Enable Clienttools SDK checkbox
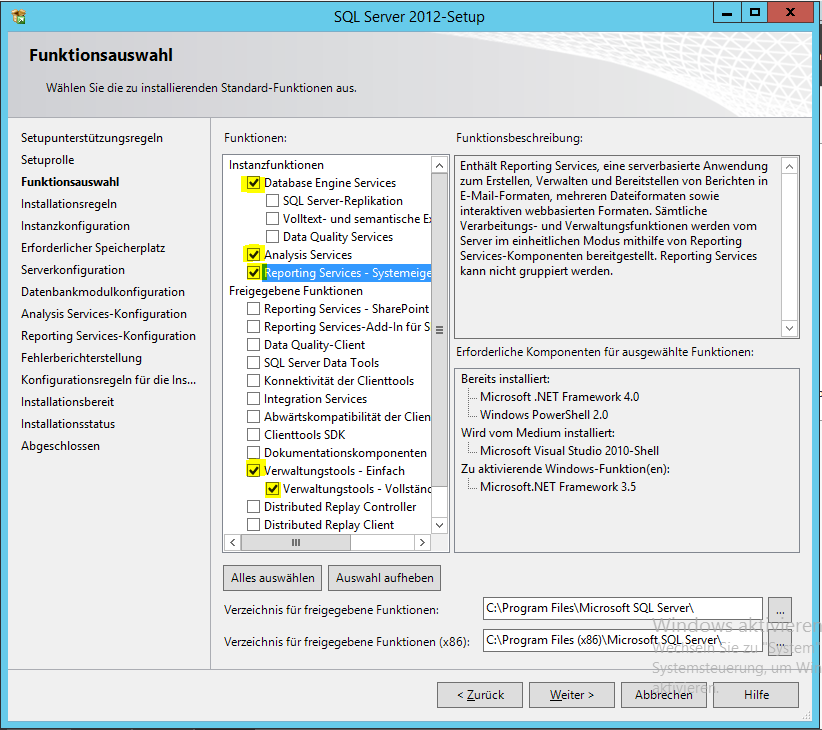 254,434
